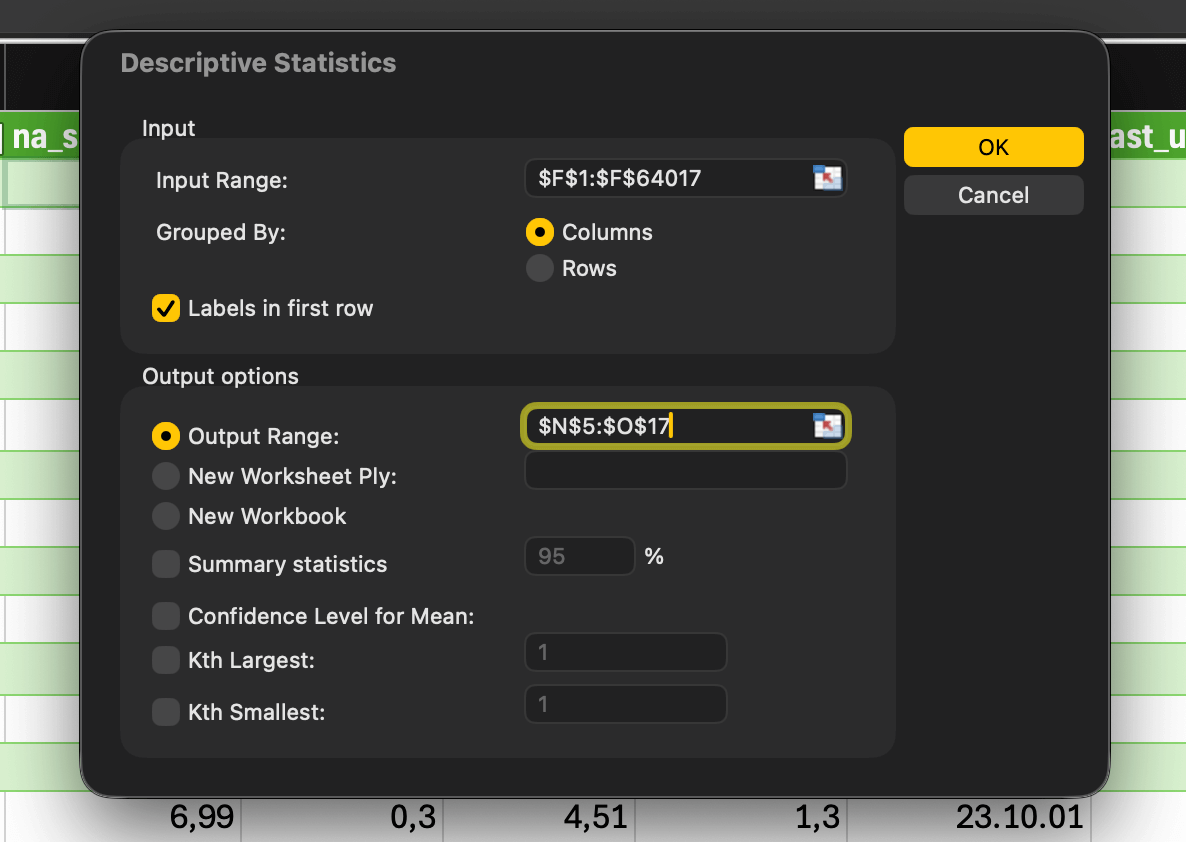Uncheck Labels in first row
Image resolution: width=1186 pixels, height=842 pixels.
pyautogui.click(x=166, y=308)
